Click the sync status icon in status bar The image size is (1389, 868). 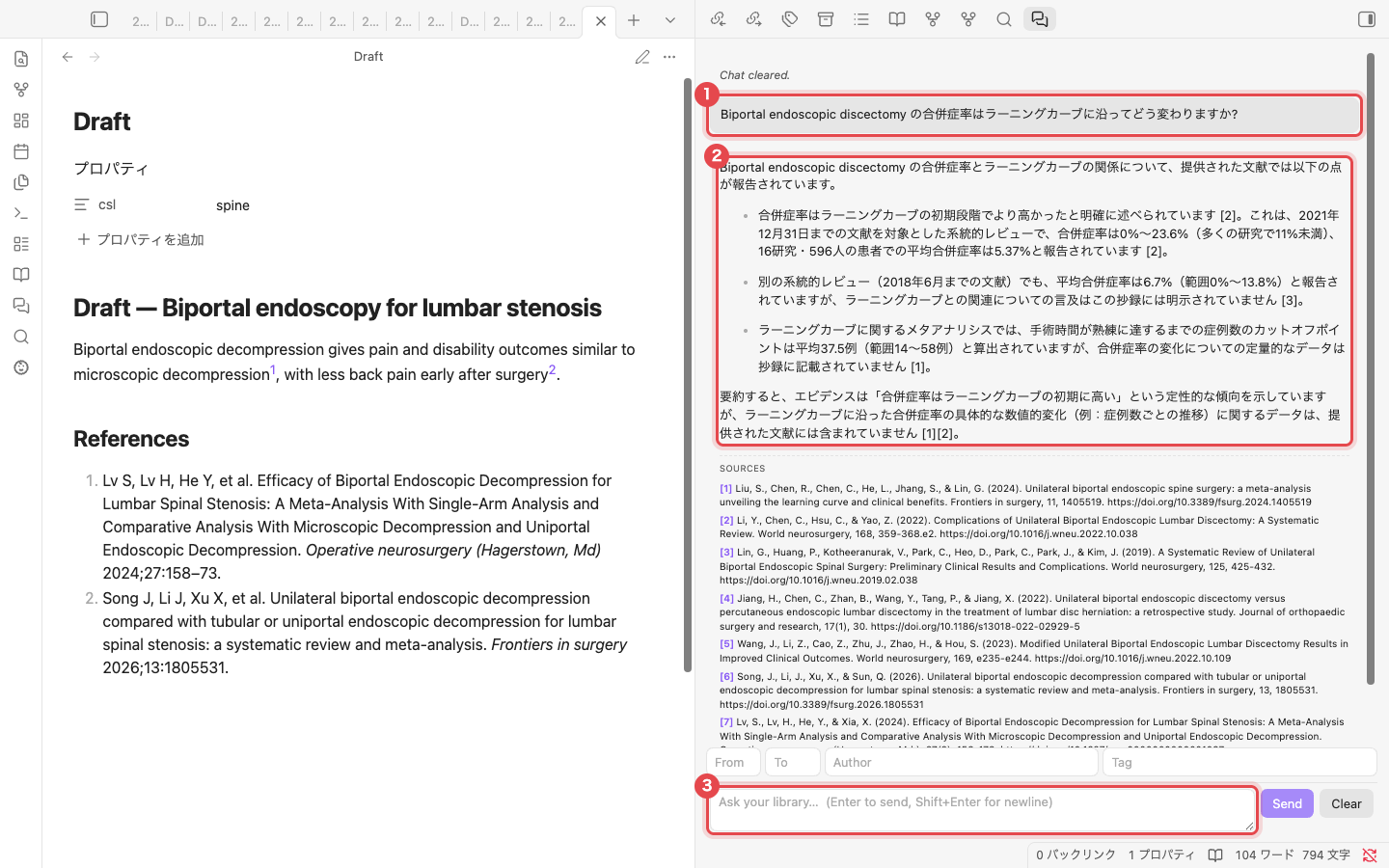coord(1370,854)
